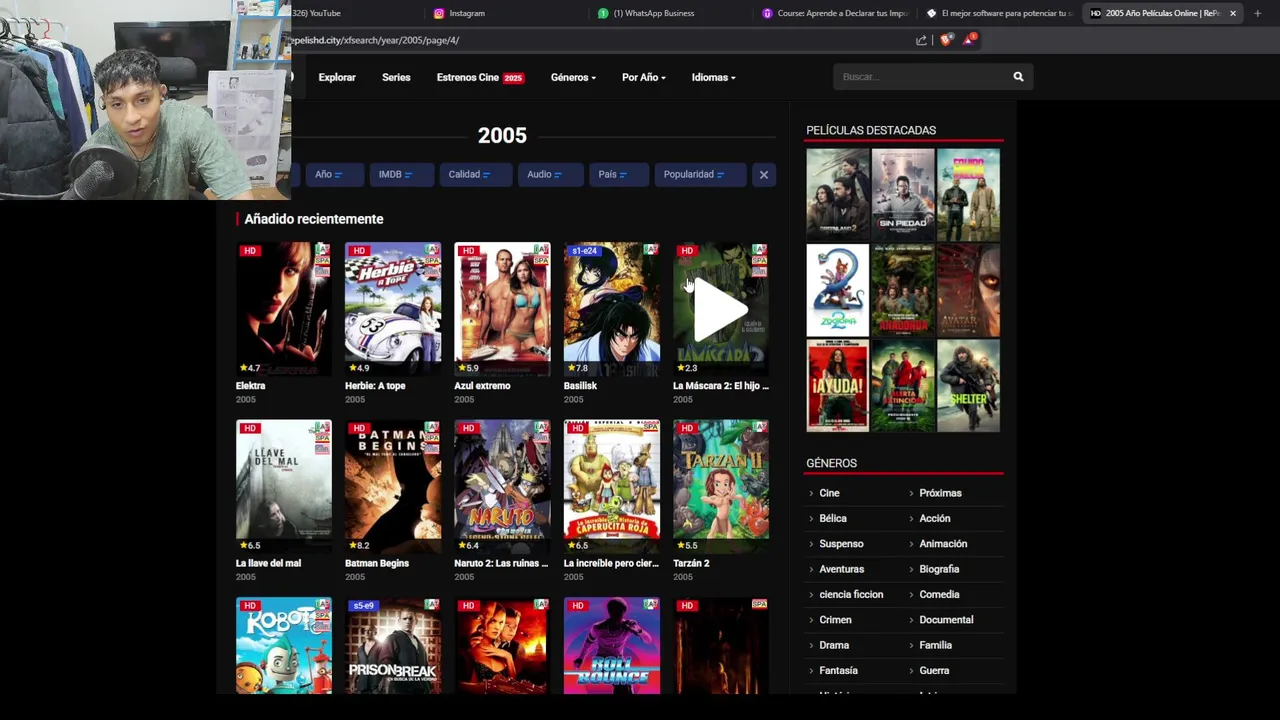This screenshot has height=720, width=1280.
Task: Switch to Course: Aprende a Declarar tab
Action: pos(835,13)
